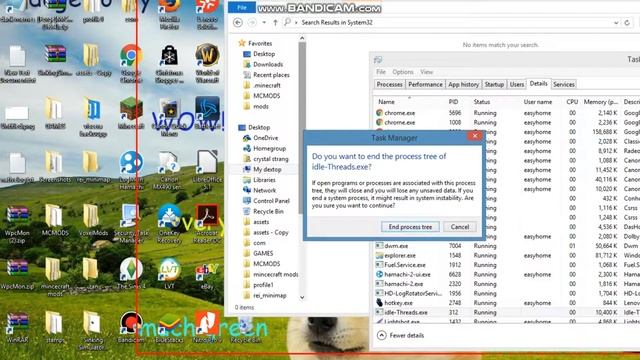Image resolution: width=640 pixels, height=360 pixels.
Task: Open the Explorer File ribbon tab
Action: point(242,7)
